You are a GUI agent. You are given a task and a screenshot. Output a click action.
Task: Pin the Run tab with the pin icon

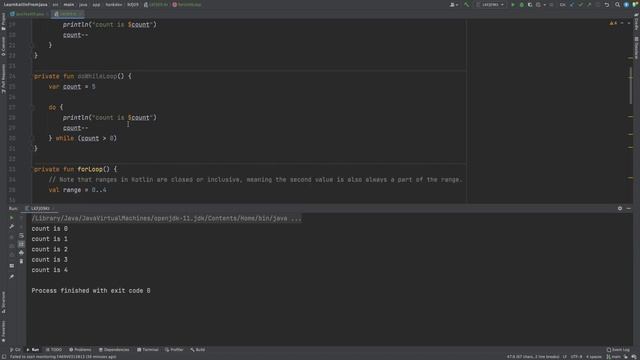[x=11, y=276]
